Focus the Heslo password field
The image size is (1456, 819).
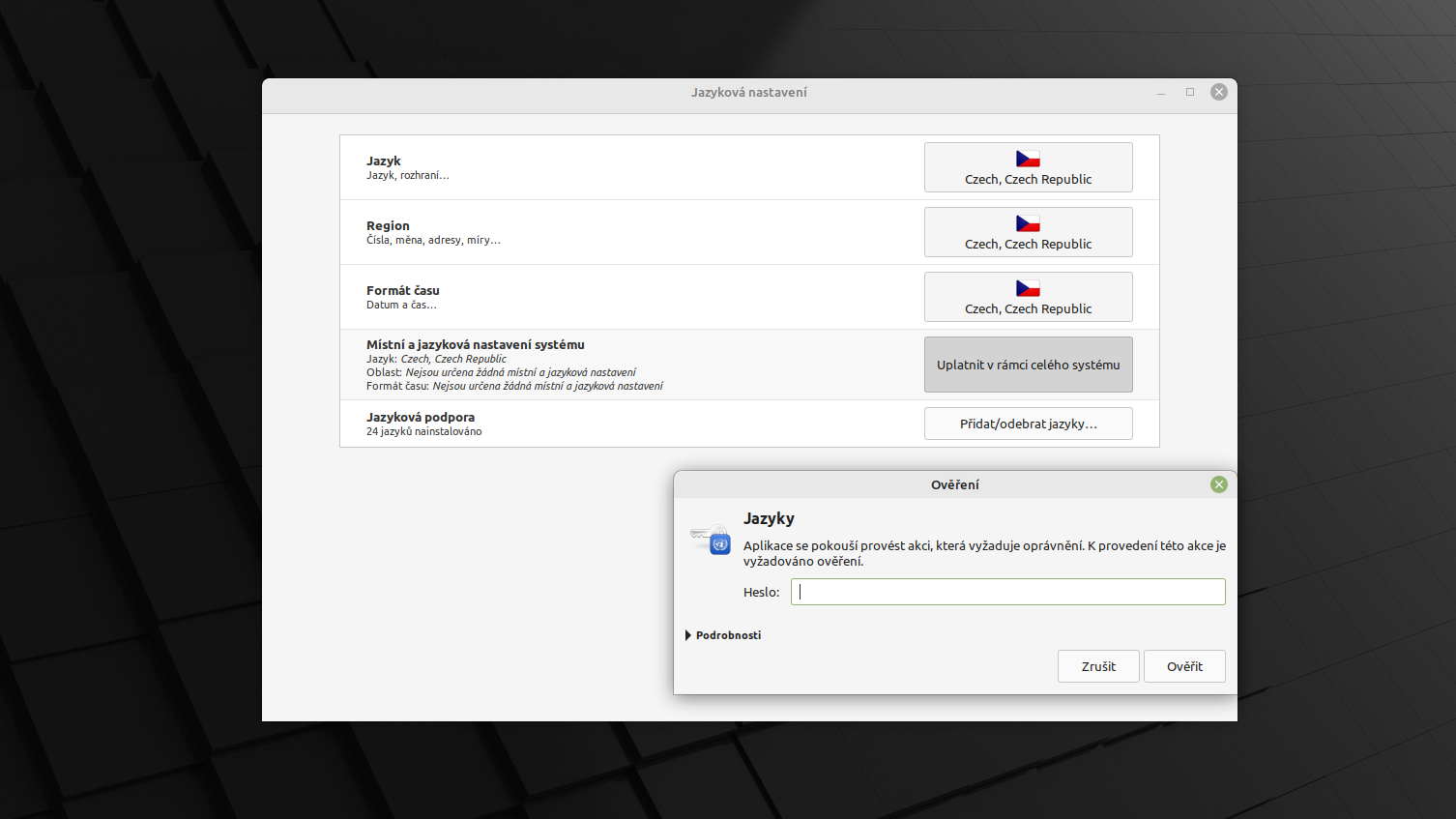pos(1007,592)
